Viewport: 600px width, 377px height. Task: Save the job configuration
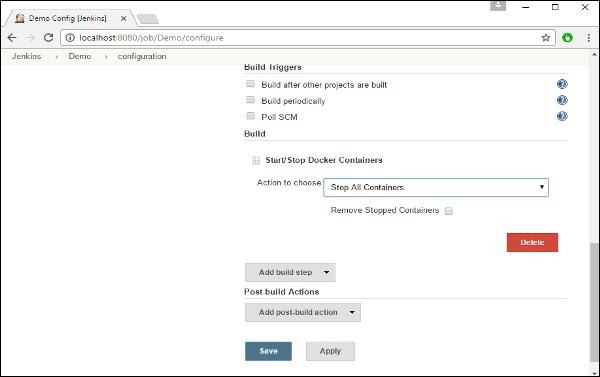(268, 351)
